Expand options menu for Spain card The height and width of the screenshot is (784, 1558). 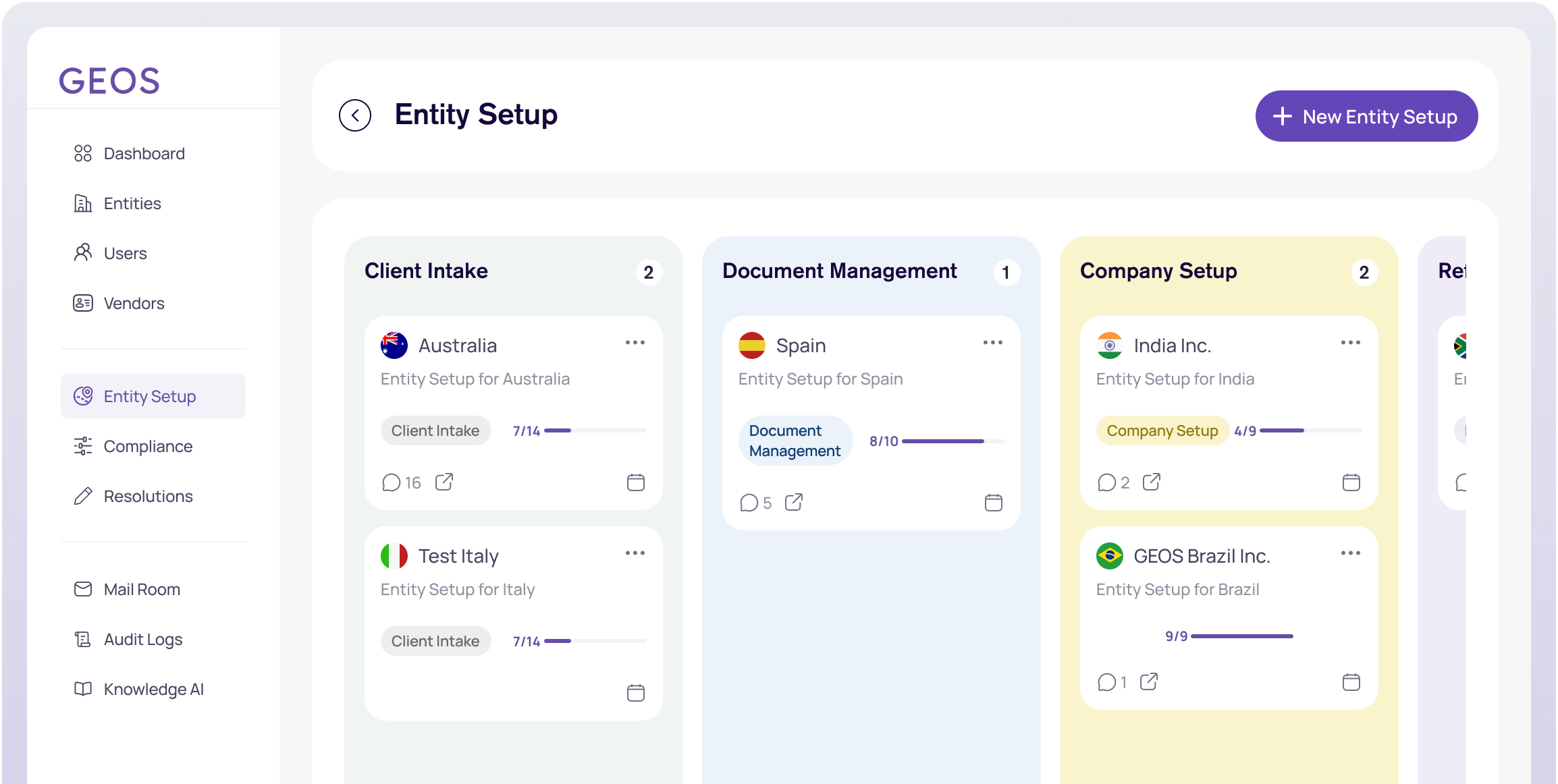(x=993, y=343)
